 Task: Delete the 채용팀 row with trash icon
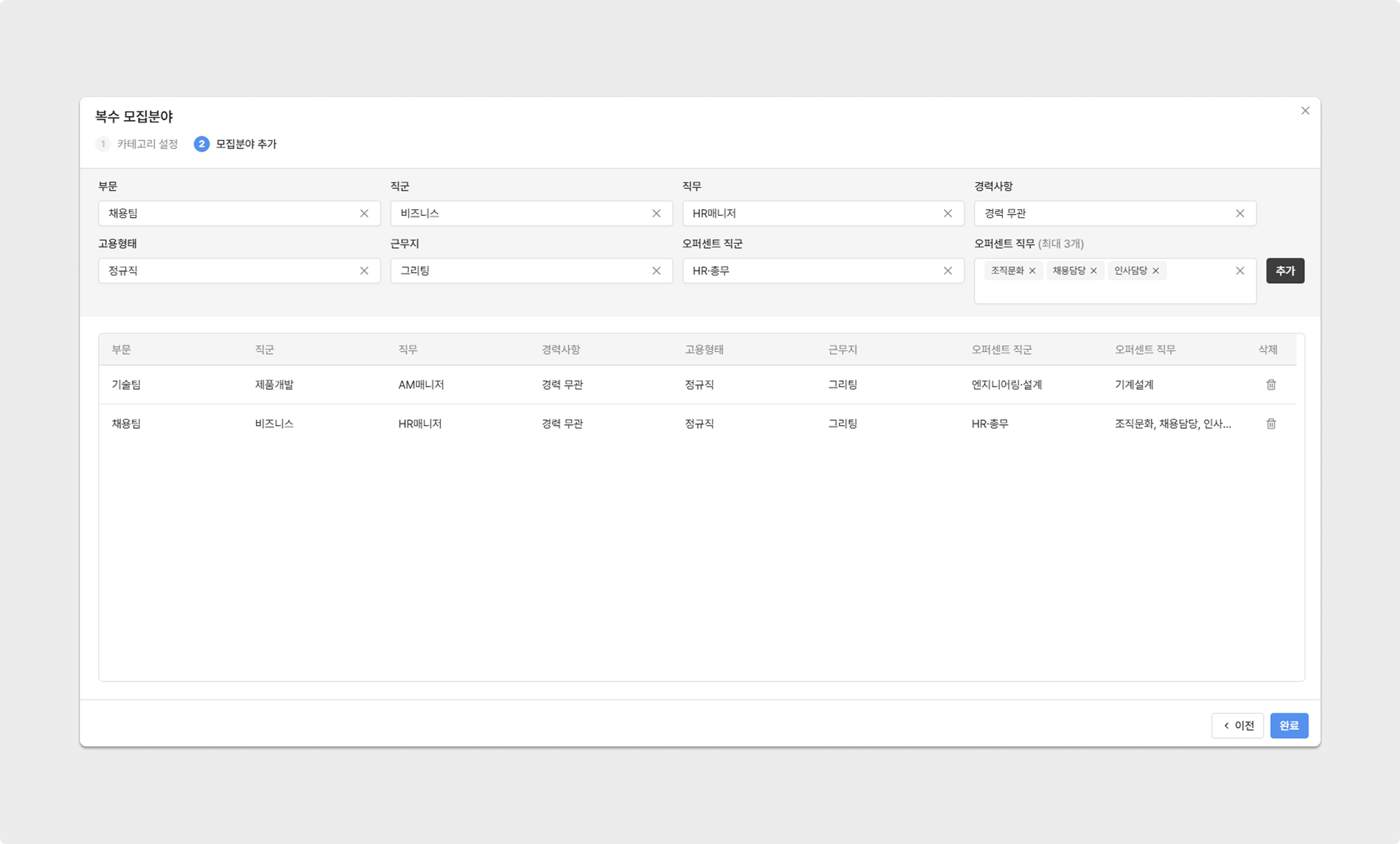coord(1271,424)
